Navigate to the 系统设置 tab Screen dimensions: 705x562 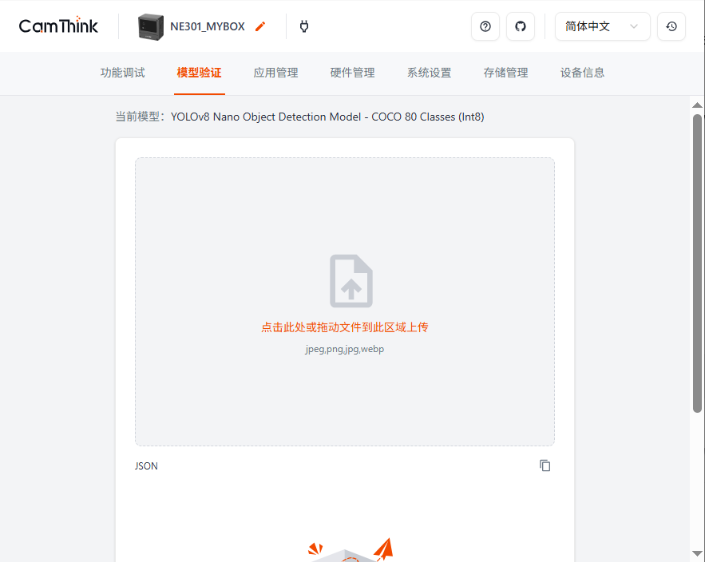click(429, 73)
